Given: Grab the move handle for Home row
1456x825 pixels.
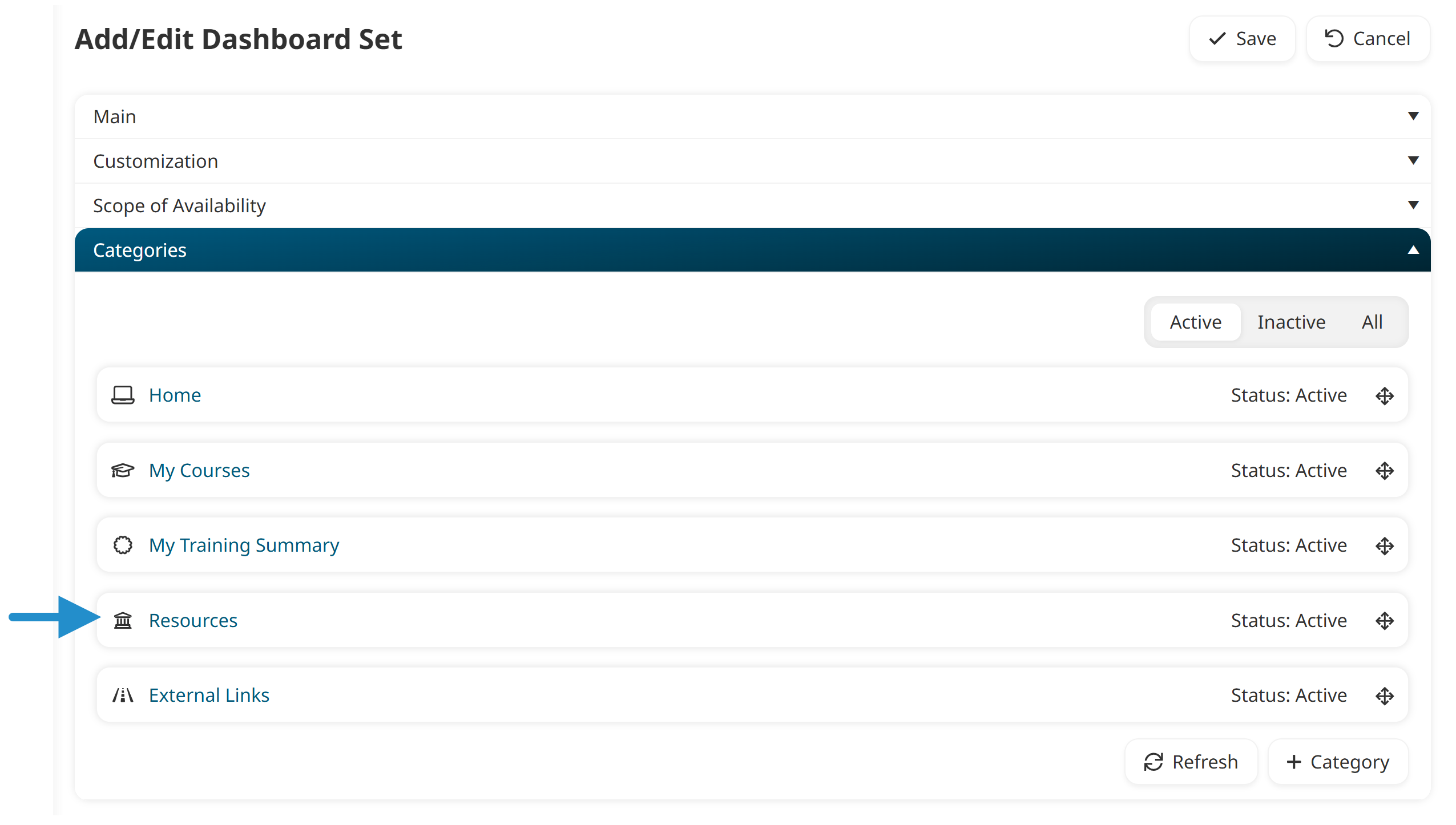Looking at the screenshot, I should click(1385, 395).
